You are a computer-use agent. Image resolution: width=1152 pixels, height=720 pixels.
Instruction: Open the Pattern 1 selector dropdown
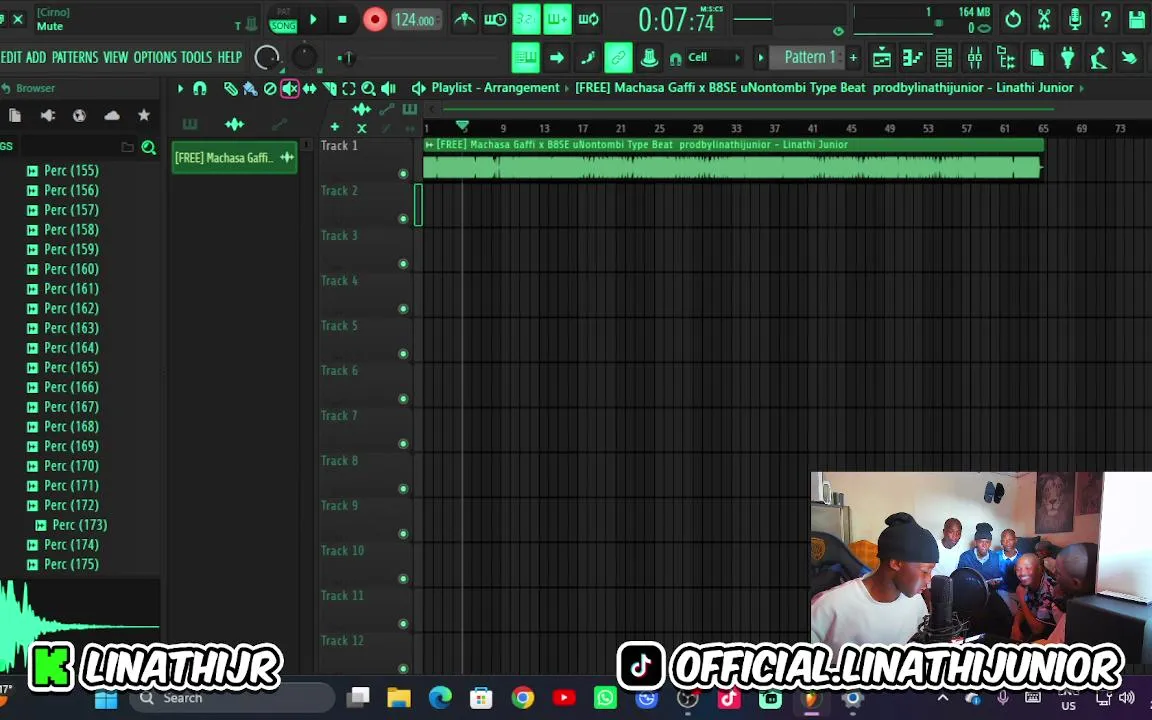pos(807,57)
